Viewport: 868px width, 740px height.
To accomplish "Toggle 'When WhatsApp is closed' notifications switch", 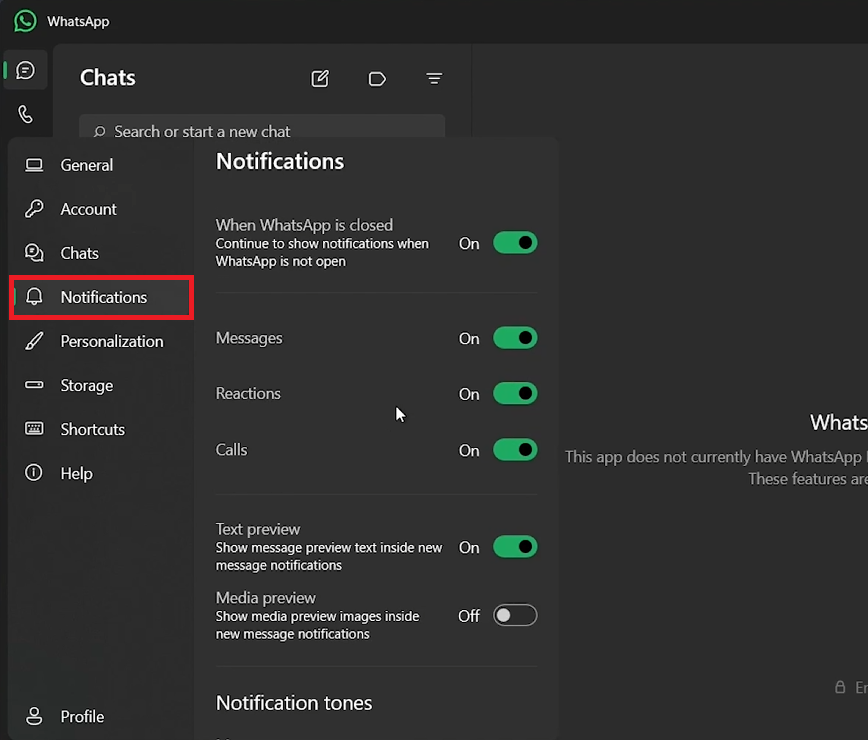I will 515,243.
